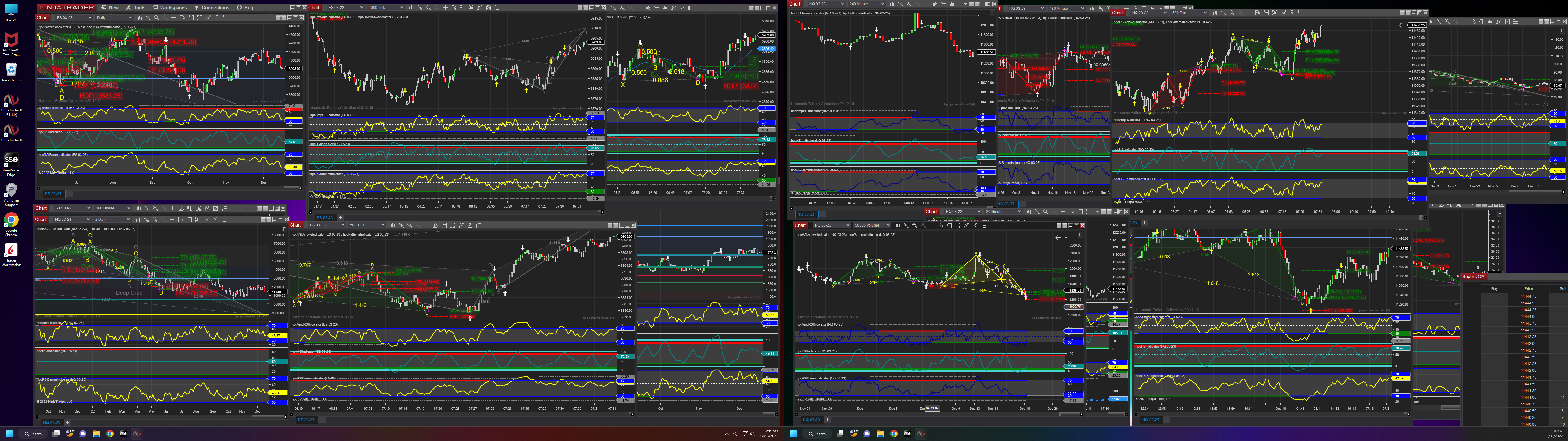1568x441 pixels.
Task: Toggle instrument link square on RTY 480 Minute chart
Action: click(x=259, y=208)
